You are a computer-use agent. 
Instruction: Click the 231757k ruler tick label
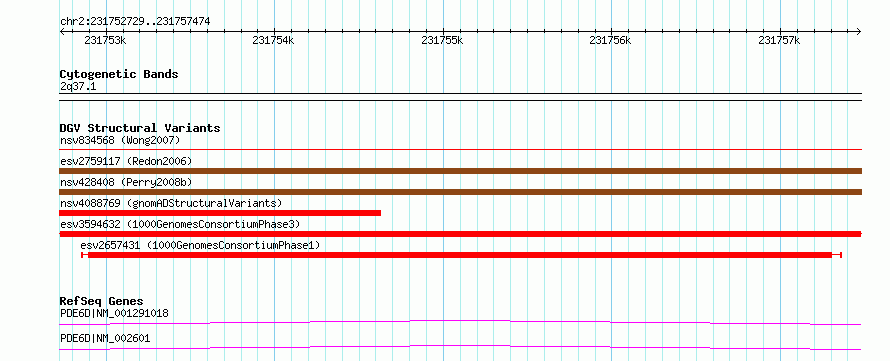point(779,40)
